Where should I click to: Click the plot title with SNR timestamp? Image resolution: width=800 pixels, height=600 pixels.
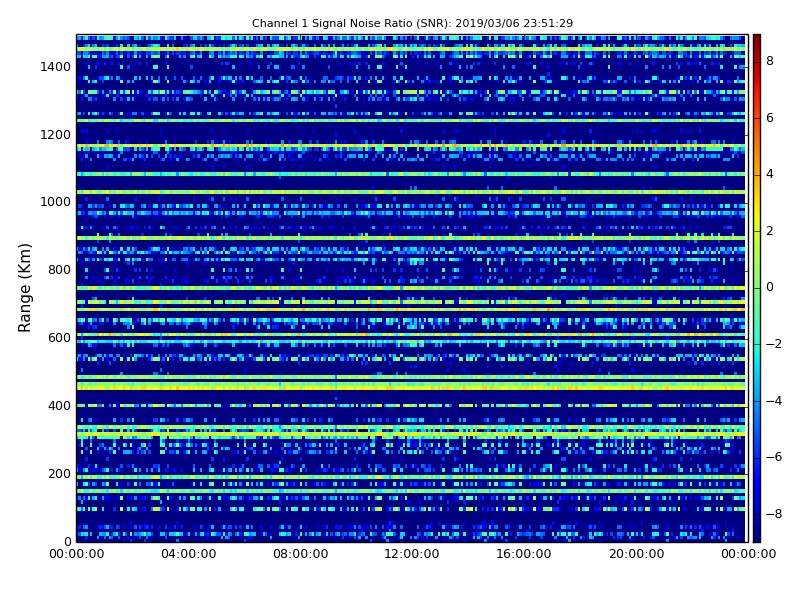click(x=412, y=23)
